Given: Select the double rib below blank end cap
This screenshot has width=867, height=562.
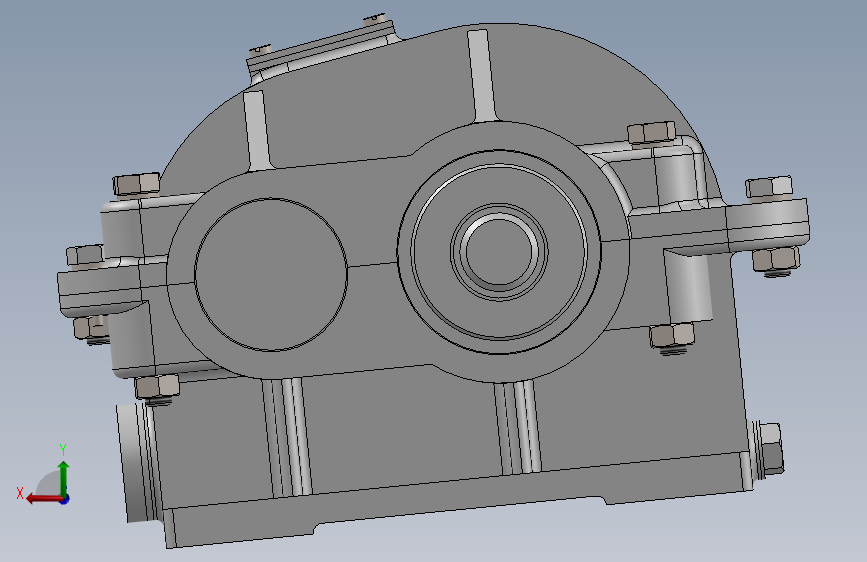Looking at the screenshot, I should 287,437.
